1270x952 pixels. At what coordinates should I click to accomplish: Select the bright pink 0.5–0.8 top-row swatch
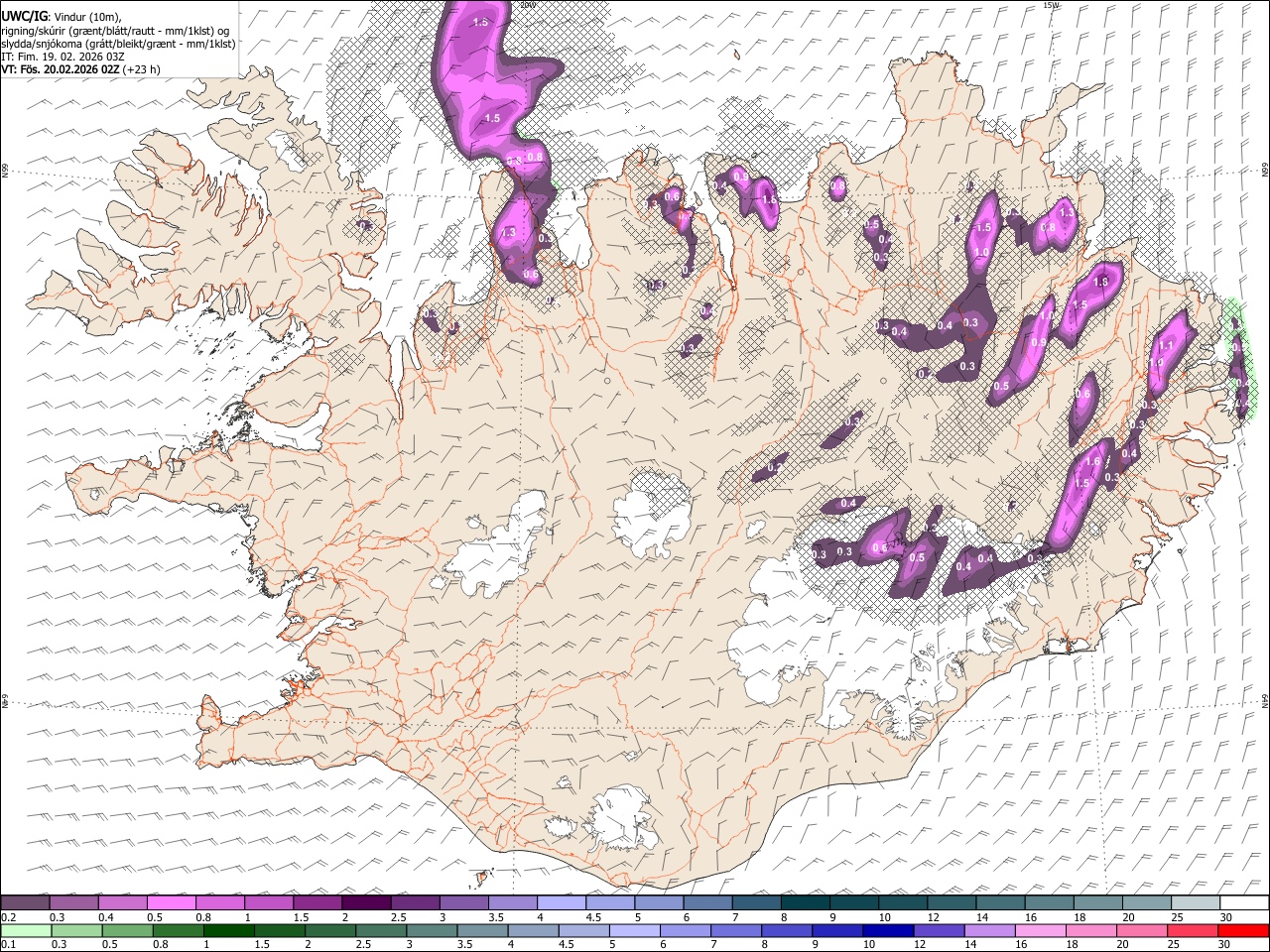point(171,902)
